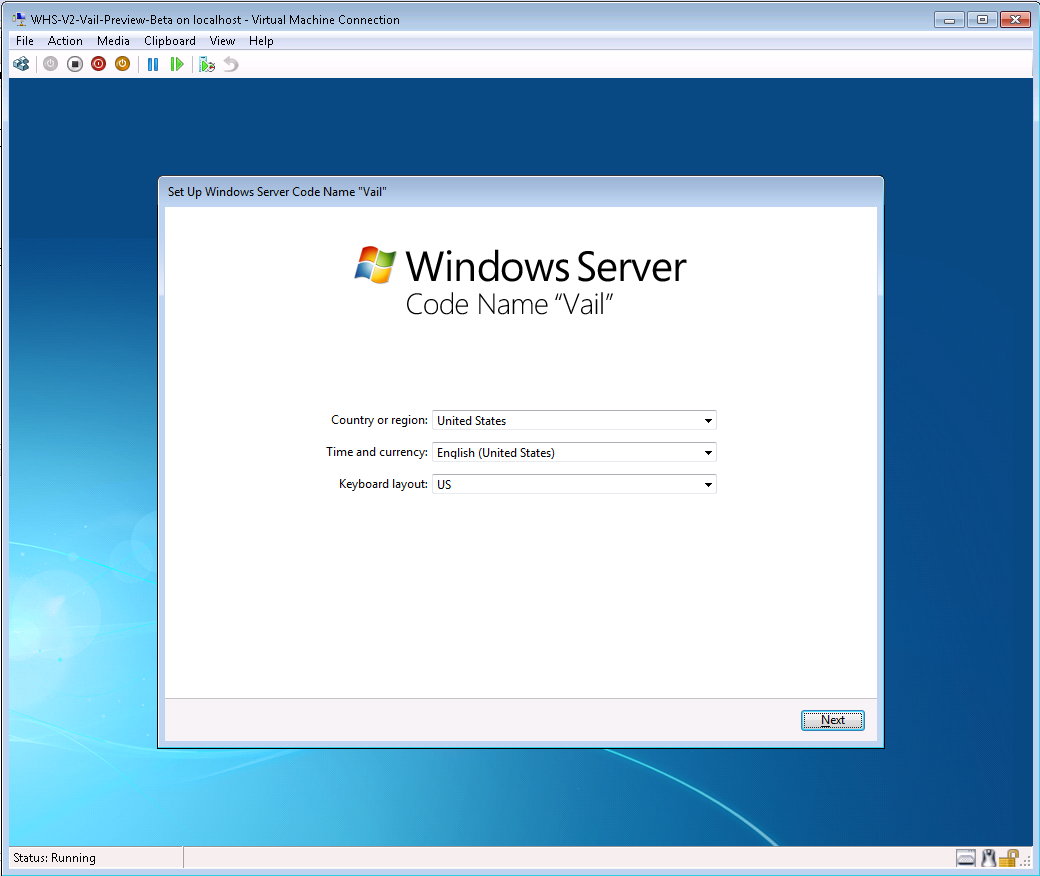Click the black square Turn Off icon
This screenshot has height=876, width=1040.
(x=75, y=64)
